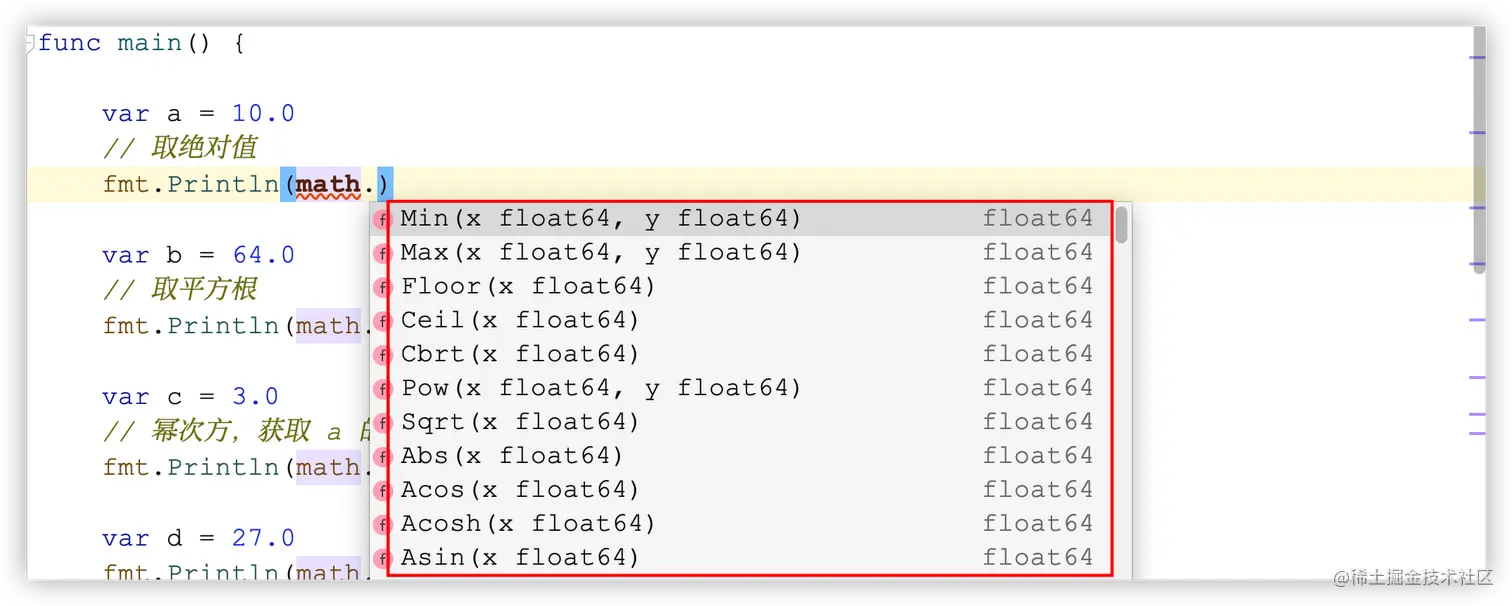The width and height of the screenshot is (1512, 606).
Task: Choose Sqrt(x float64) from the suggestions
Action: [x=741, y=422]
